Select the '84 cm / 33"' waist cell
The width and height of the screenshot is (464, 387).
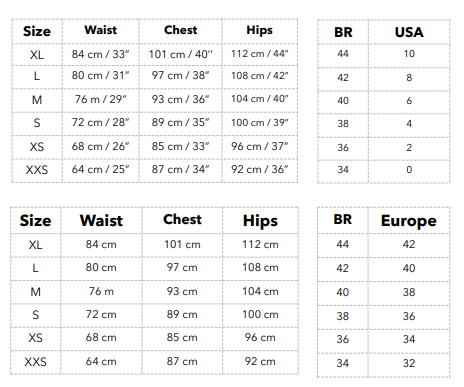click(100, 54)
